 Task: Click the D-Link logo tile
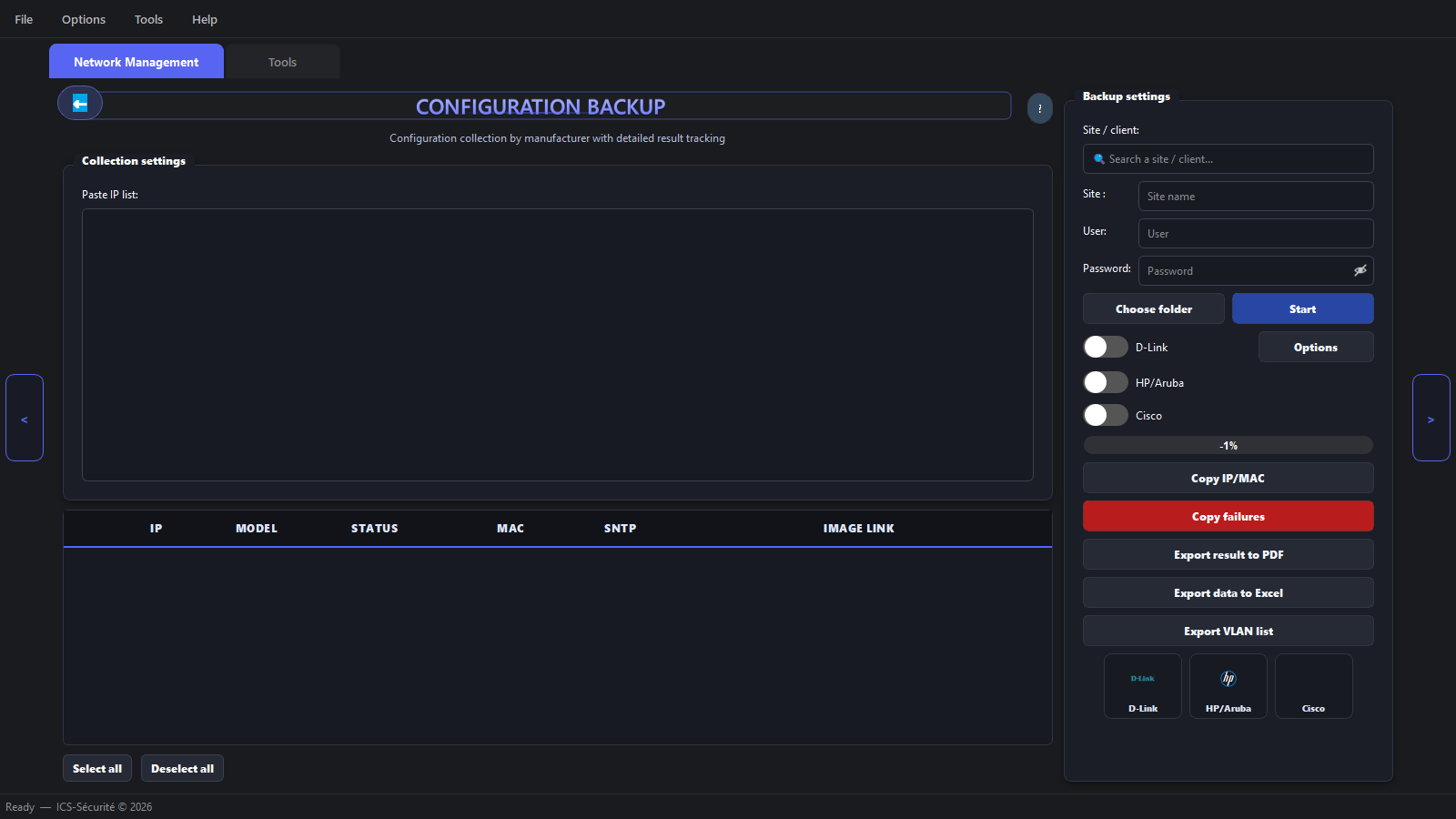pyautogui.click(x=1143, y=686)
